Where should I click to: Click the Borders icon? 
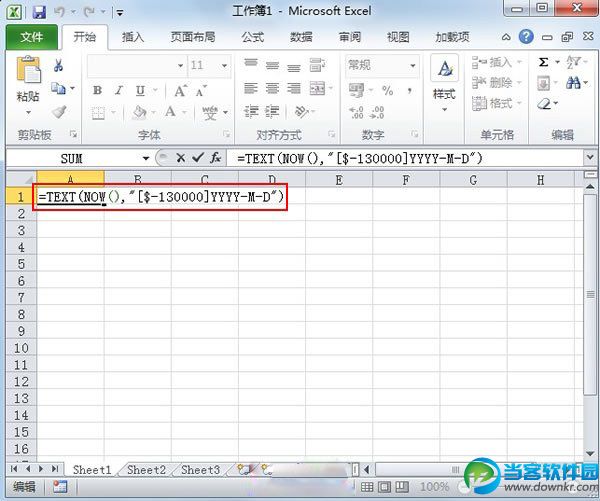[98, 113]
